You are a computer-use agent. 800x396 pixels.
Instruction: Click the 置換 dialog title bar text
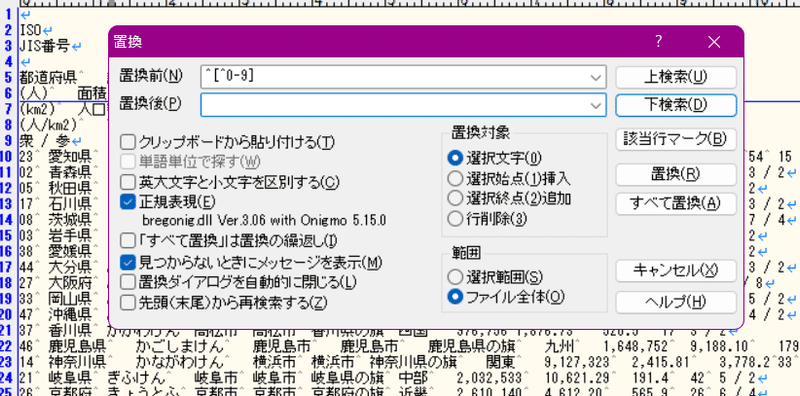pos(127,42)
